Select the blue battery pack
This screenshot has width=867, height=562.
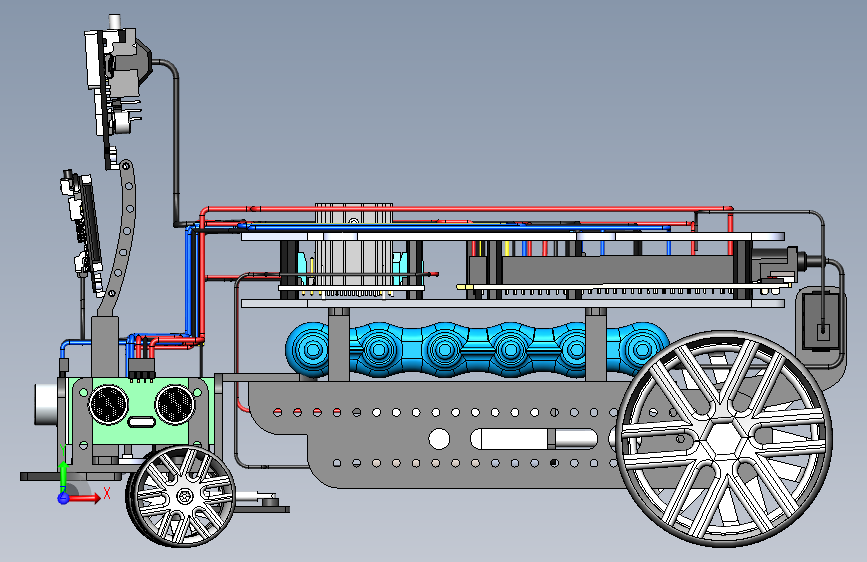pos(477,350)
